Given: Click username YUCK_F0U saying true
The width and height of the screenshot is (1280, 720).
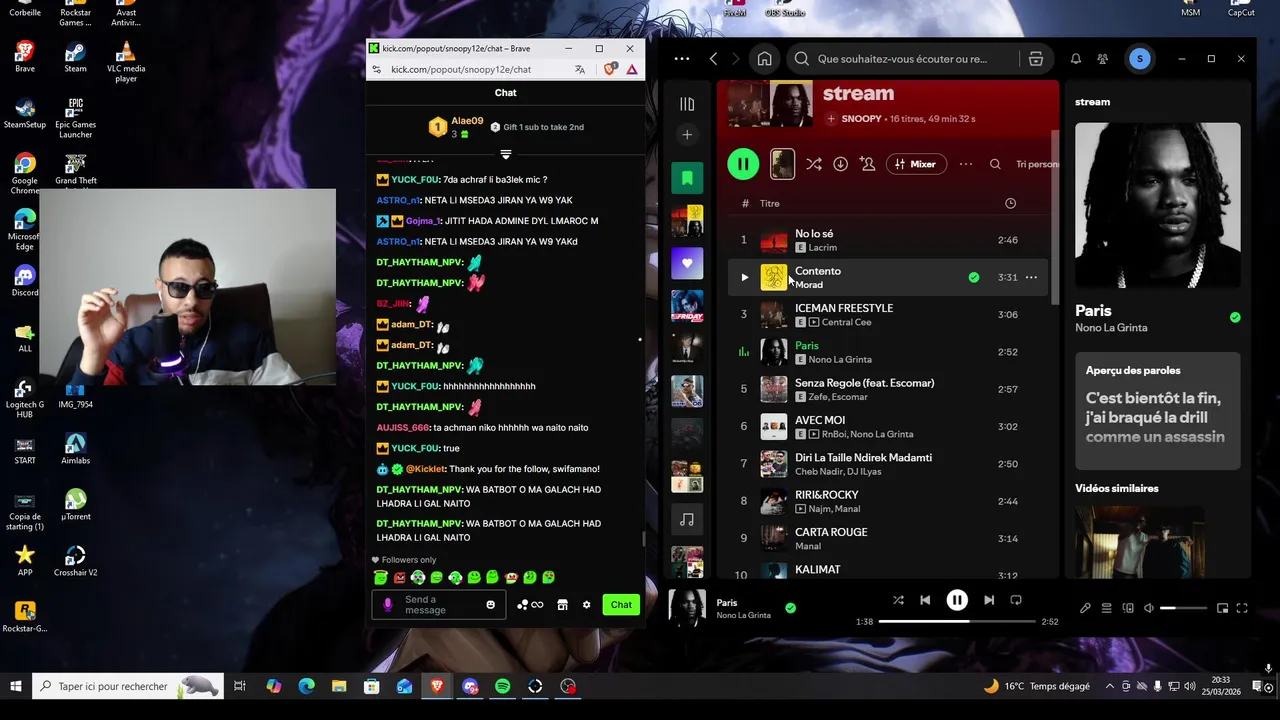Looking at the screenshot, I should (415, 448).
